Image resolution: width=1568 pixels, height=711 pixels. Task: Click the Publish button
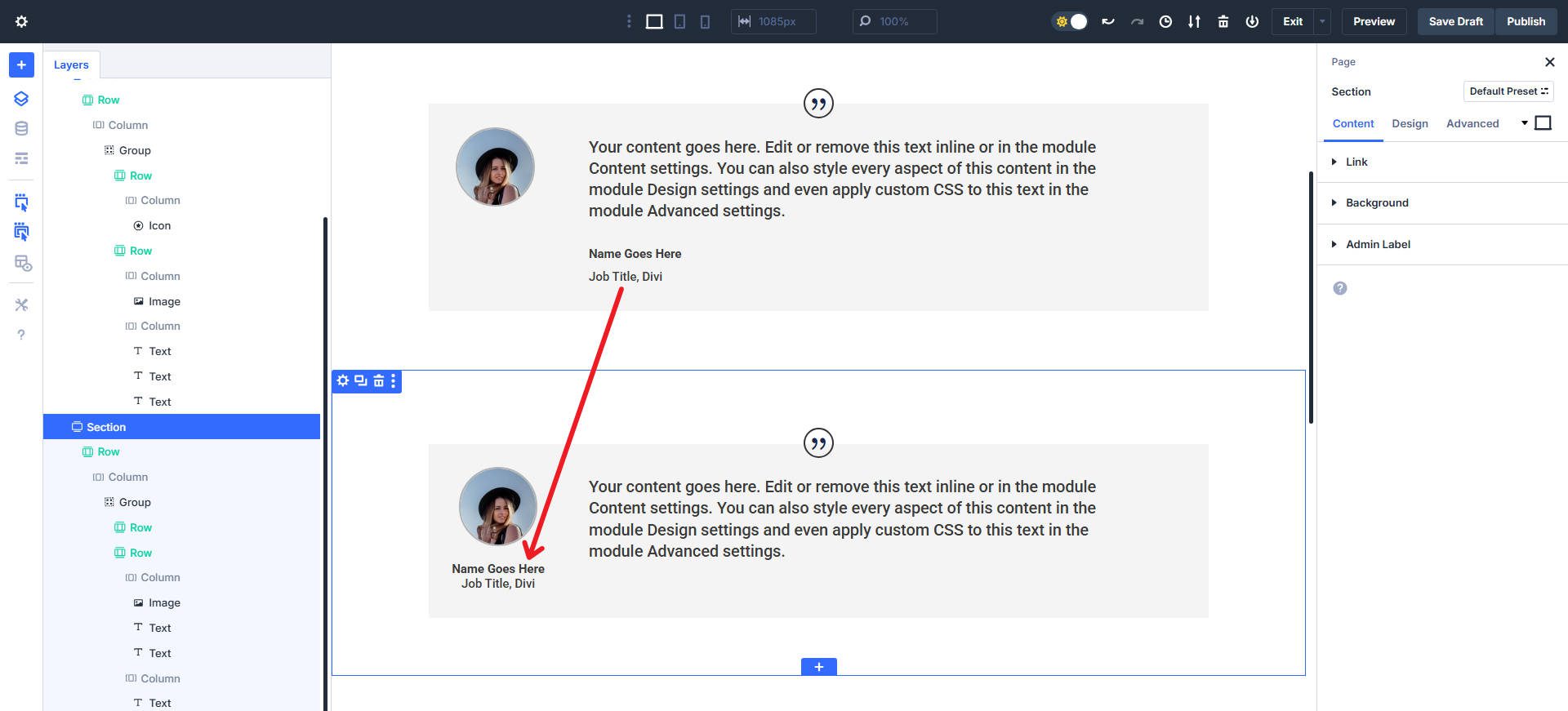pos(1526,21)
